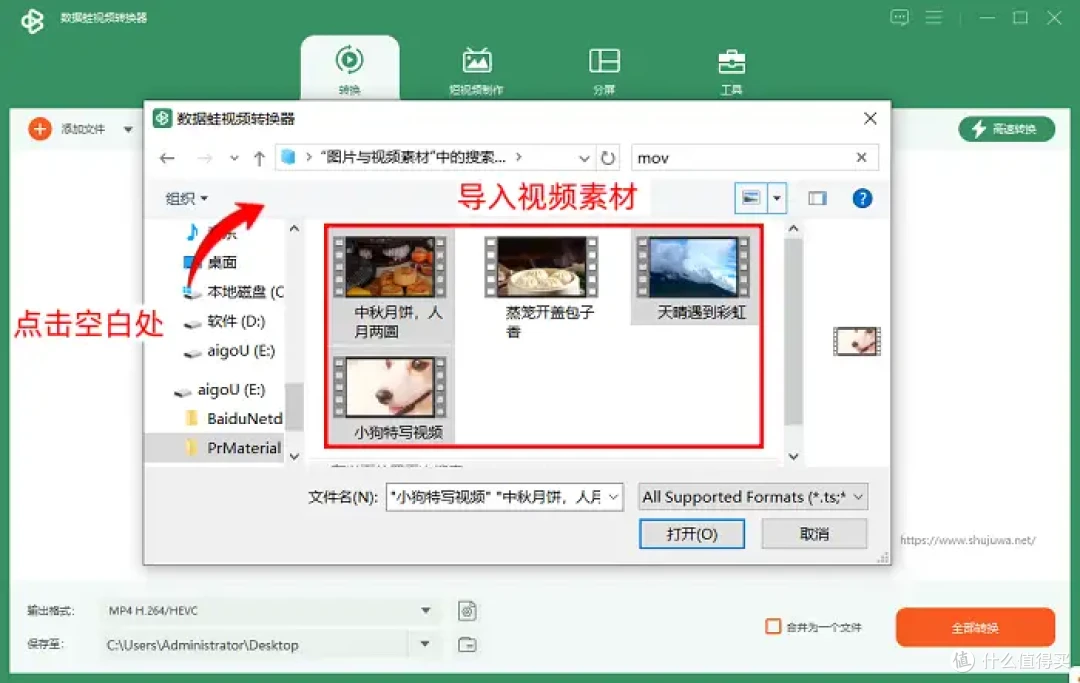This screenshot has width=1080, height=683.
Task: Click the blue help question icon
Action: tap(862, 198)
